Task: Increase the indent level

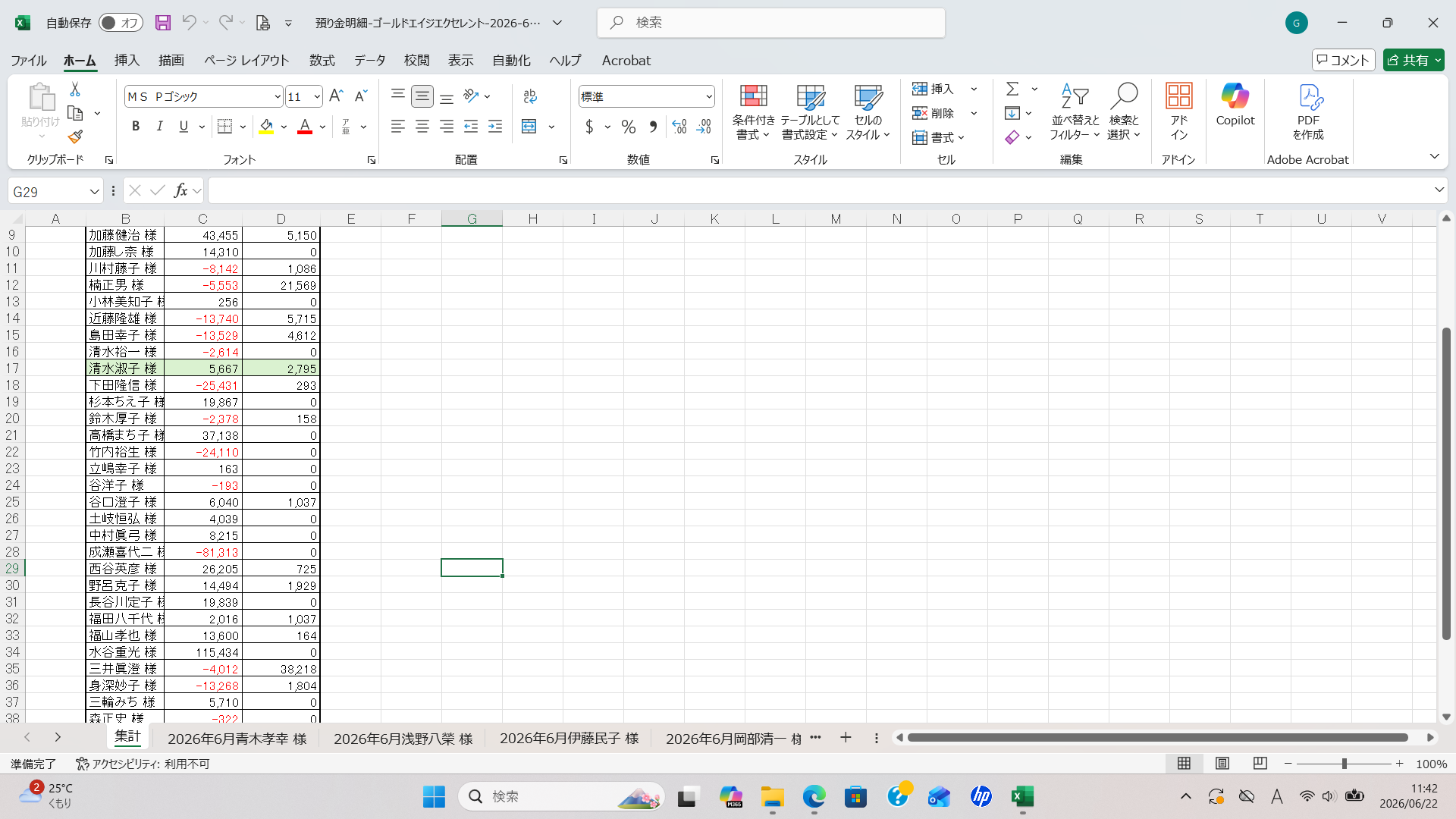Action: (495, 127)
